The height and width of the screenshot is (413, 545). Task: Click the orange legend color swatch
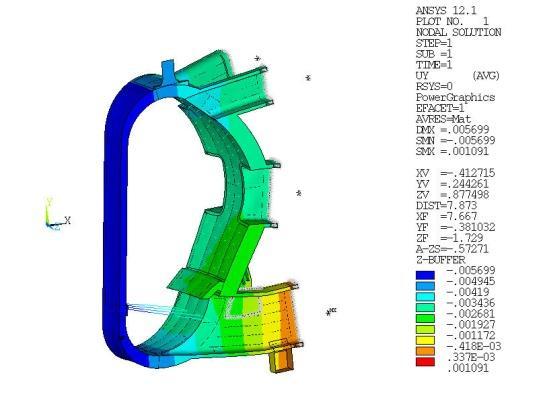click(425, 351)
